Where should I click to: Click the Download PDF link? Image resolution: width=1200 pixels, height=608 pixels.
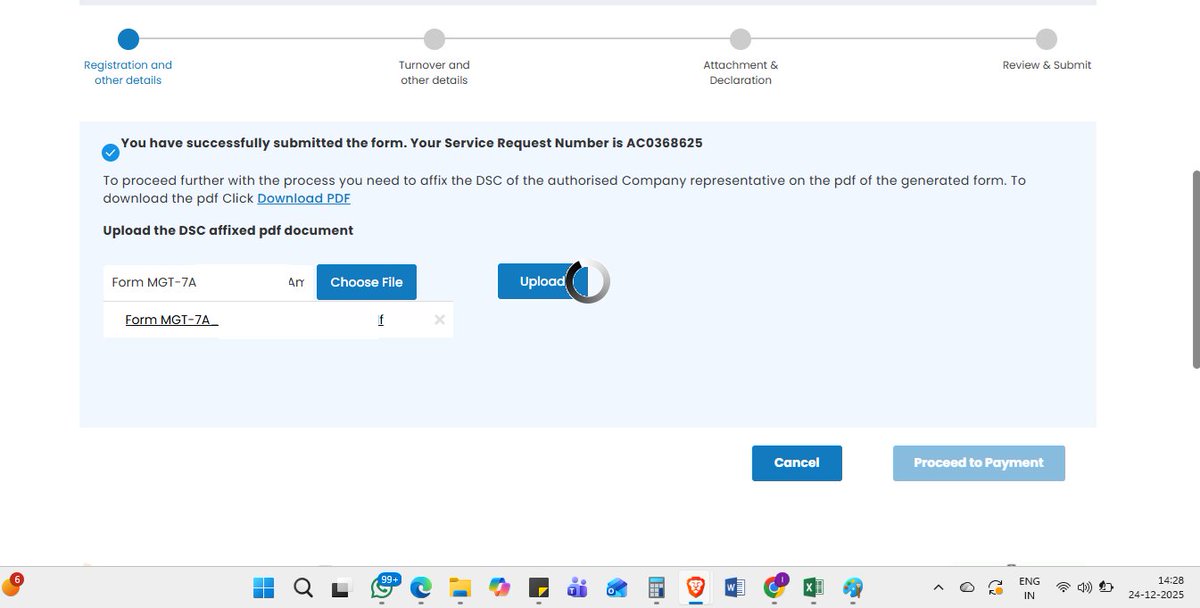coord(304,198)
